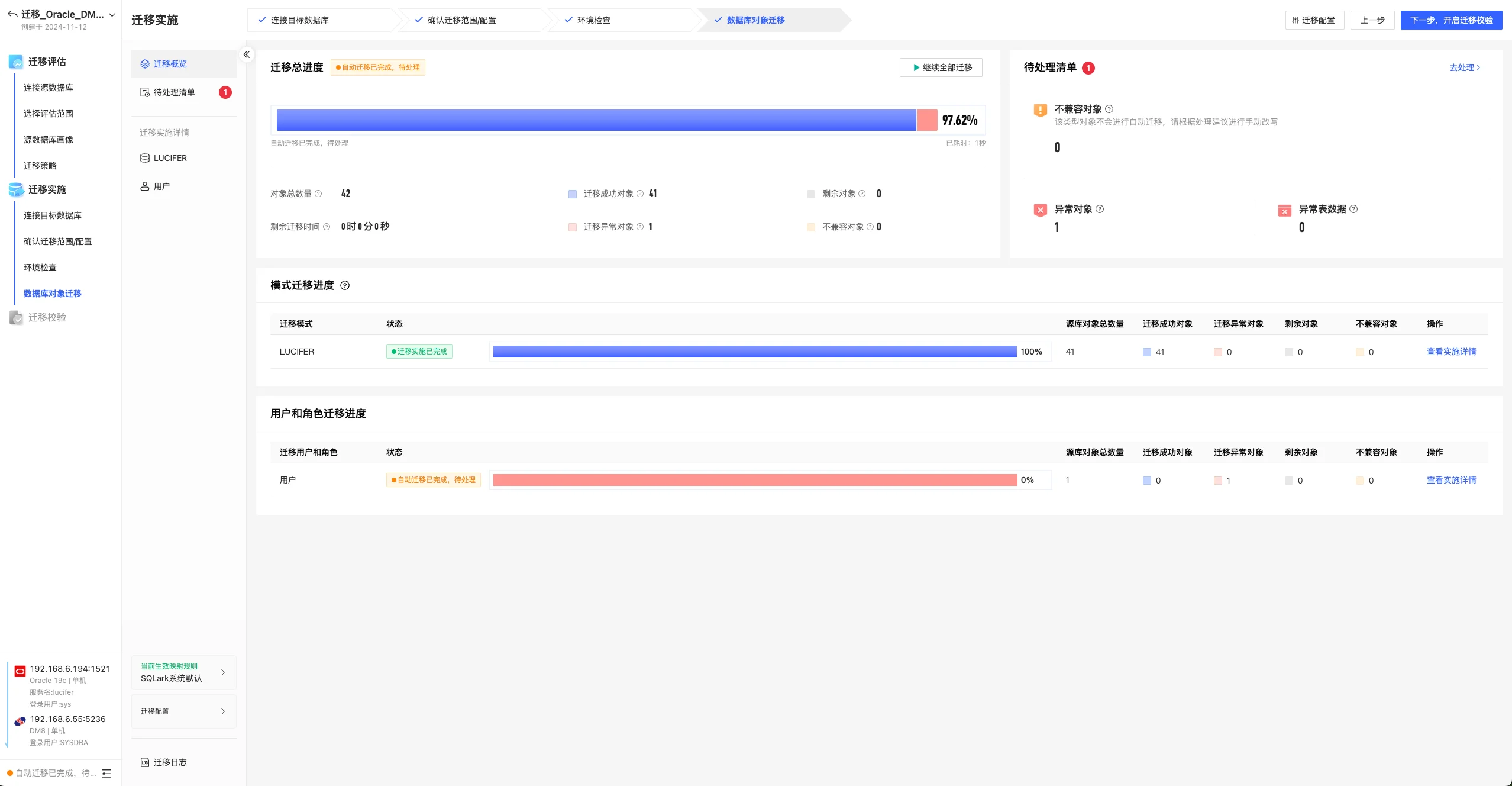Click 下一步，开启迁移校验 button

(x=1451, y=20)
